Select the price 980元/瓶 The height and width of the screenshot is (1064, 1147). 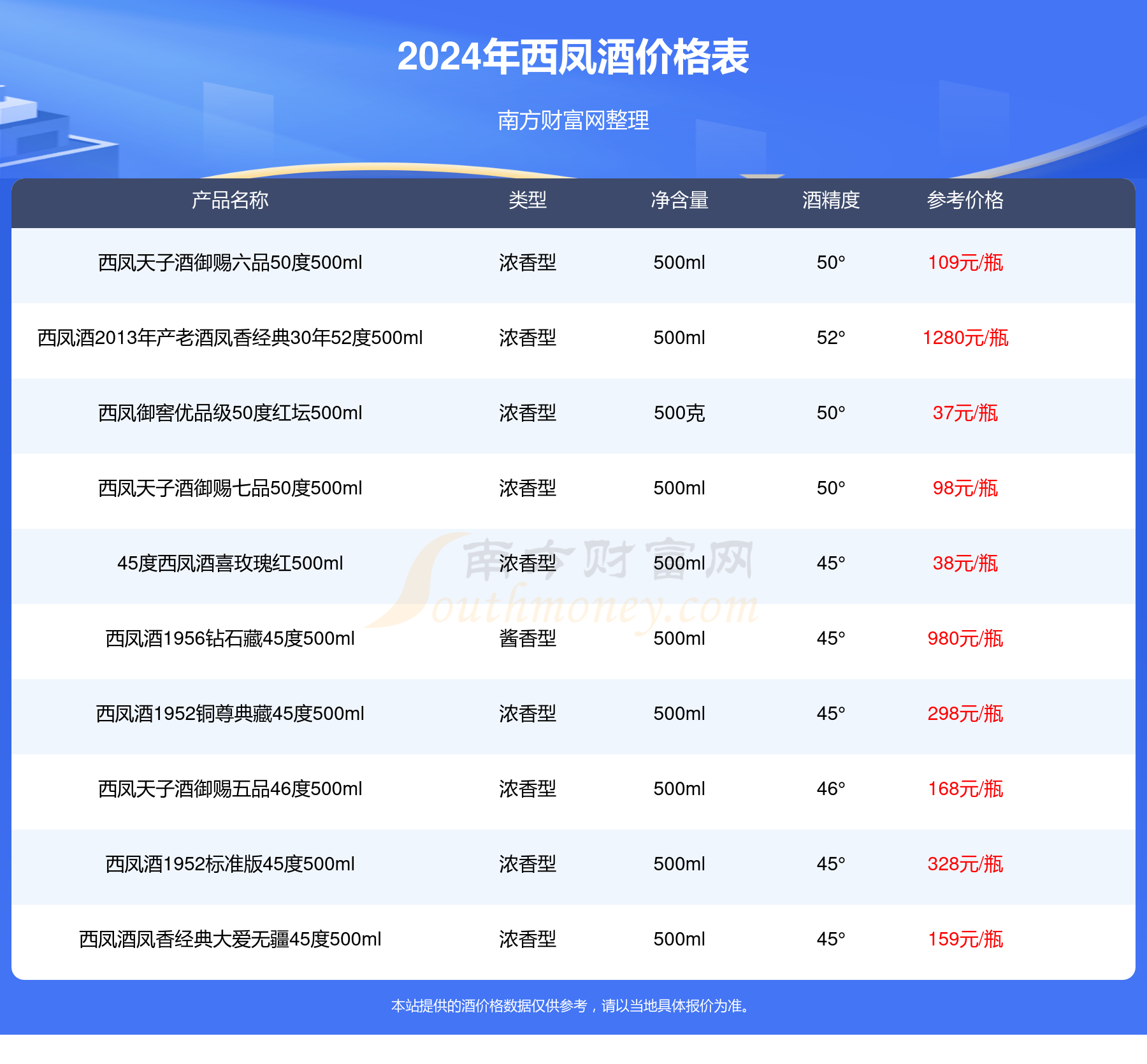965,638
